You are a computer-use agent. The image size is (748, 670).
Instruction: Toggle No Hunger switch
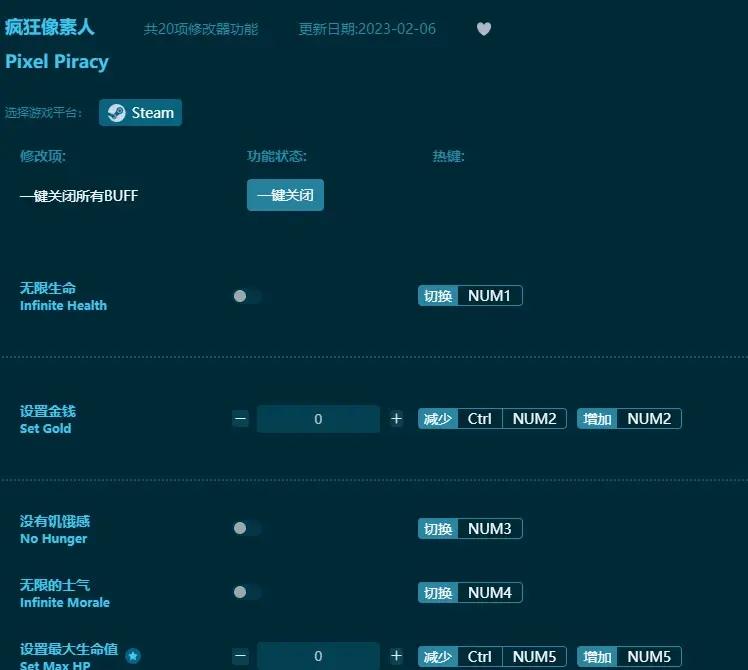pyautogui.click(x=247, y=528)
